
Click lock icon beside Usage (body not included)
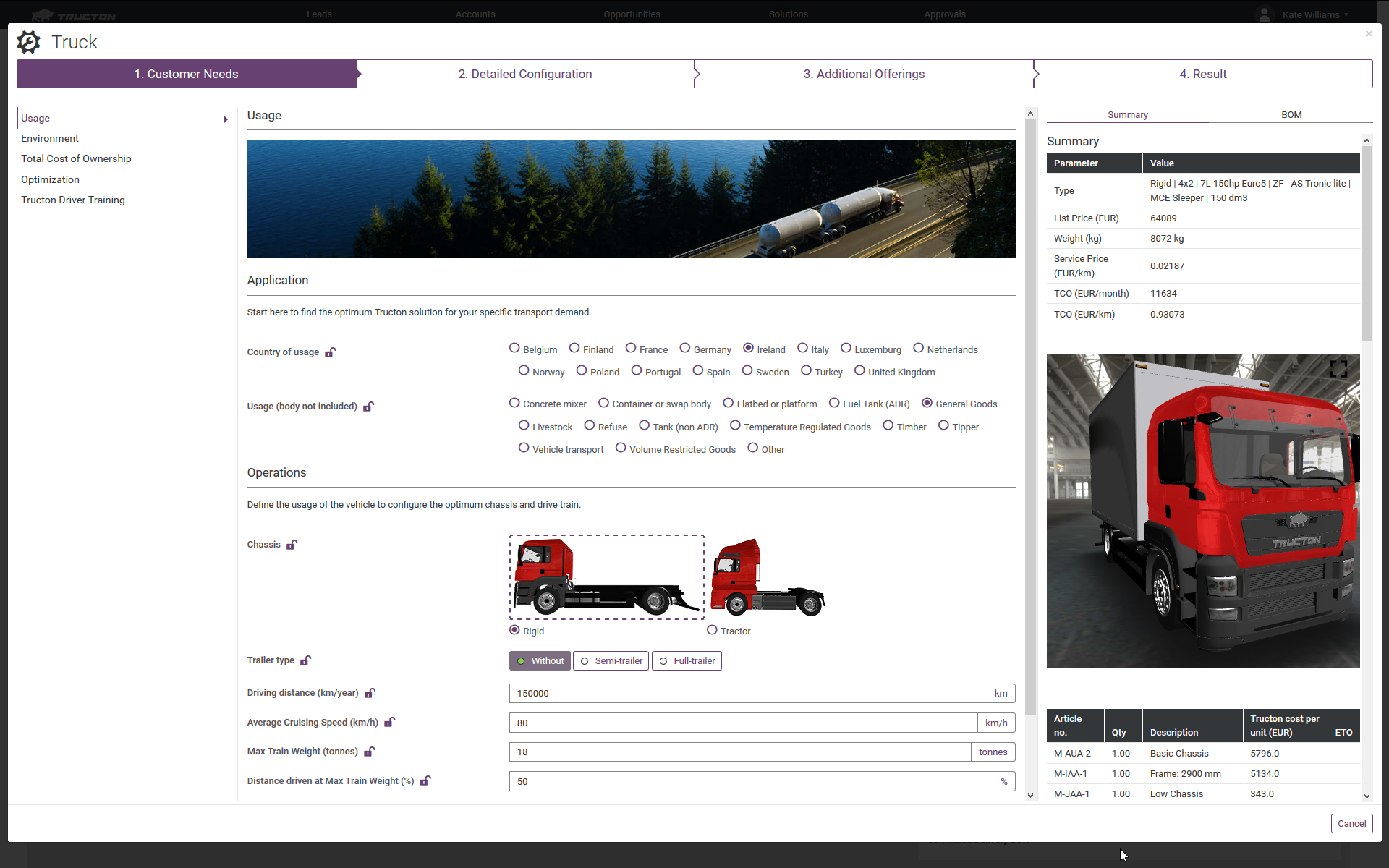368,407
